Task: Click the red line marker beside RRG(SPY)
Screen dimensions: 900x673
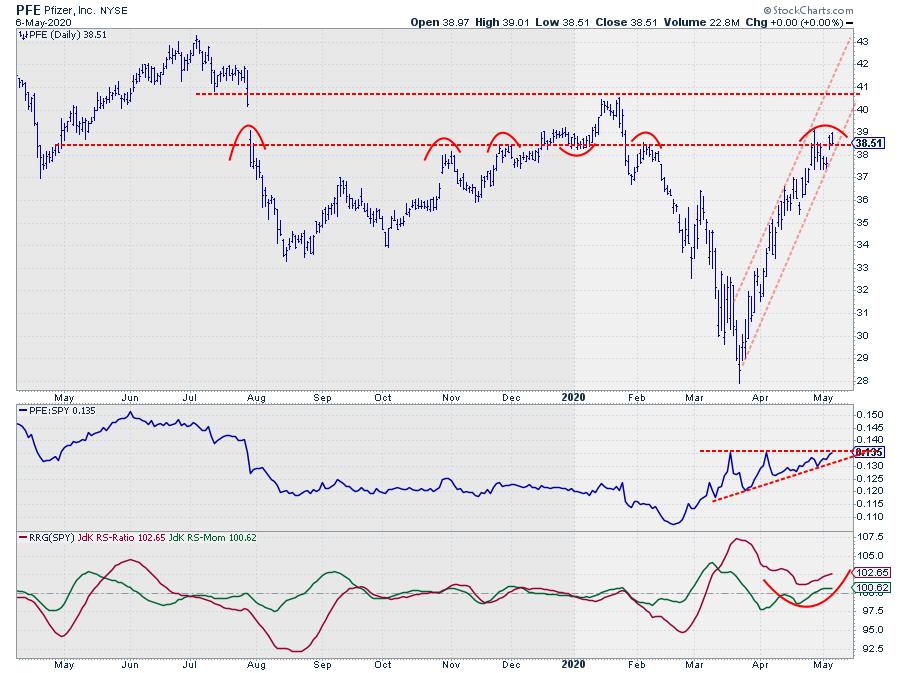Action: click(22, 539)
